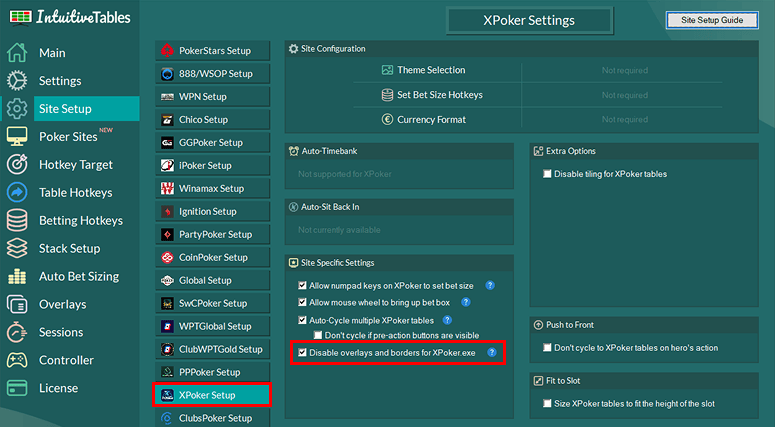Click the Currency Format label
The width and height of the screenshot is (775, 427).
coord(431,119)
